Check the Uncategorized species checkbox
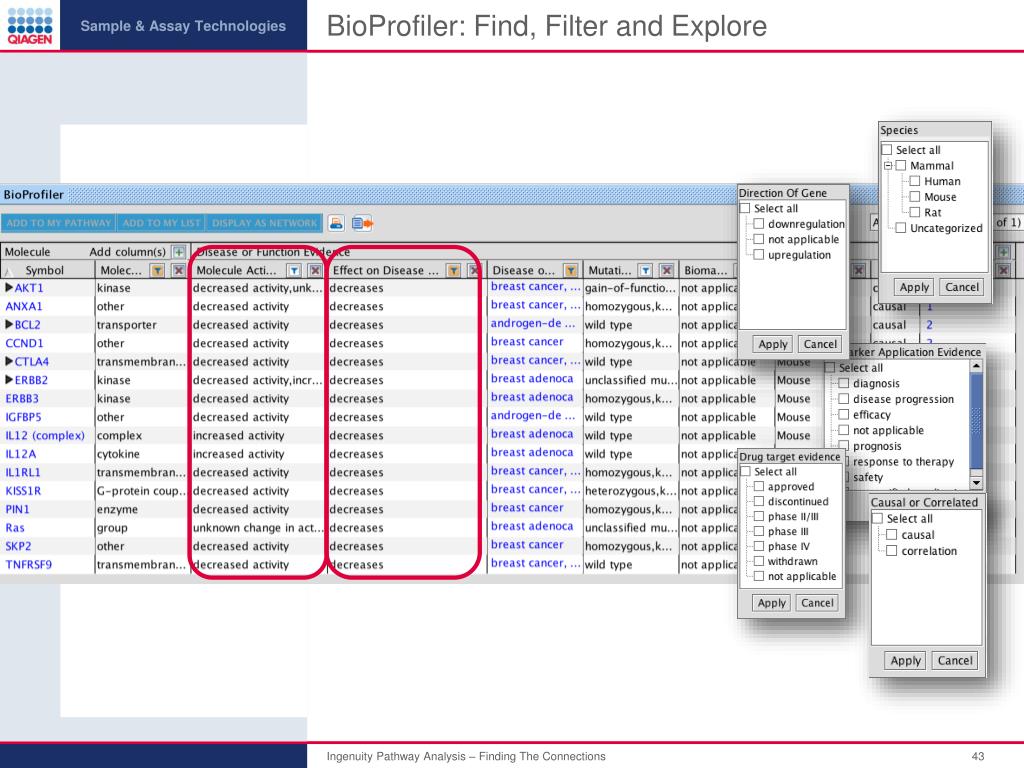The width and height of the screenshot is (1024, 768). [901, 228]
